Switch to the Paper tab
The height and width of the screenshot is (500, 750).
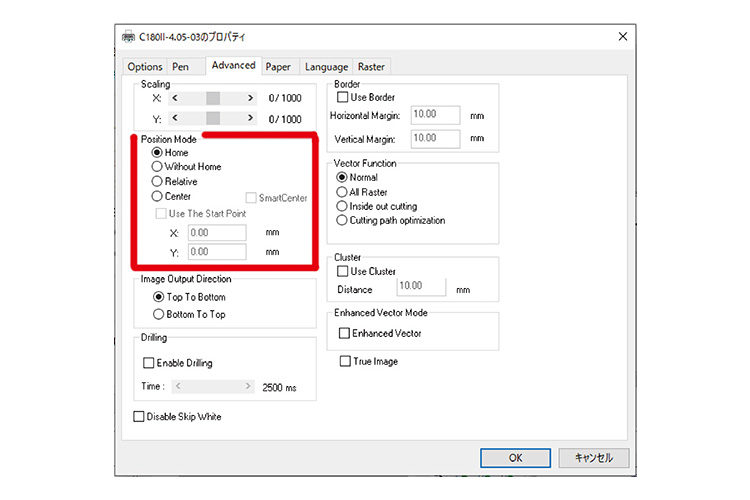(278, 67)
